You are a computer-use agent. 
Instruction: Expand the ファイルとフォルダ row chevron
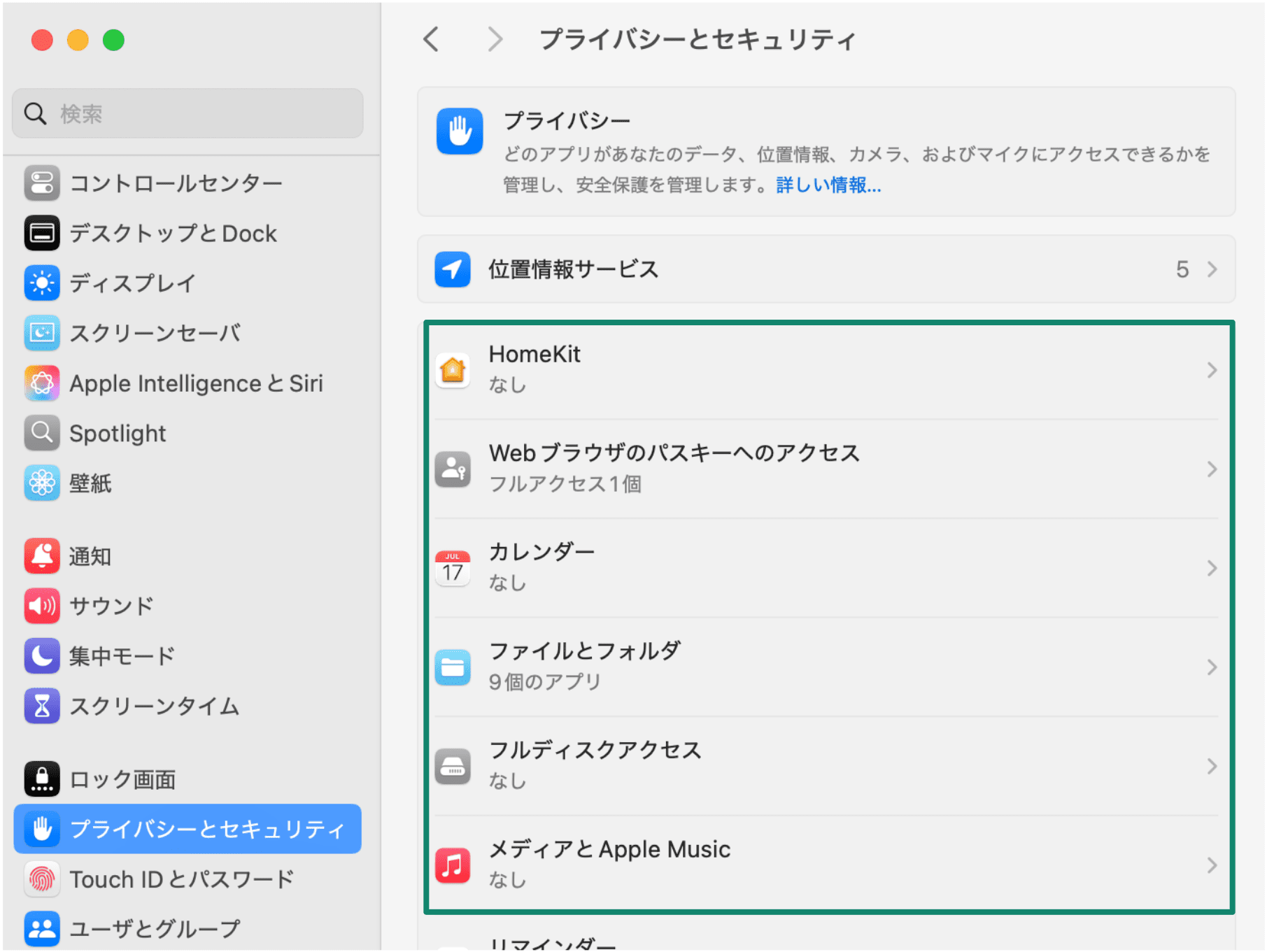[x=1212, y=667]
